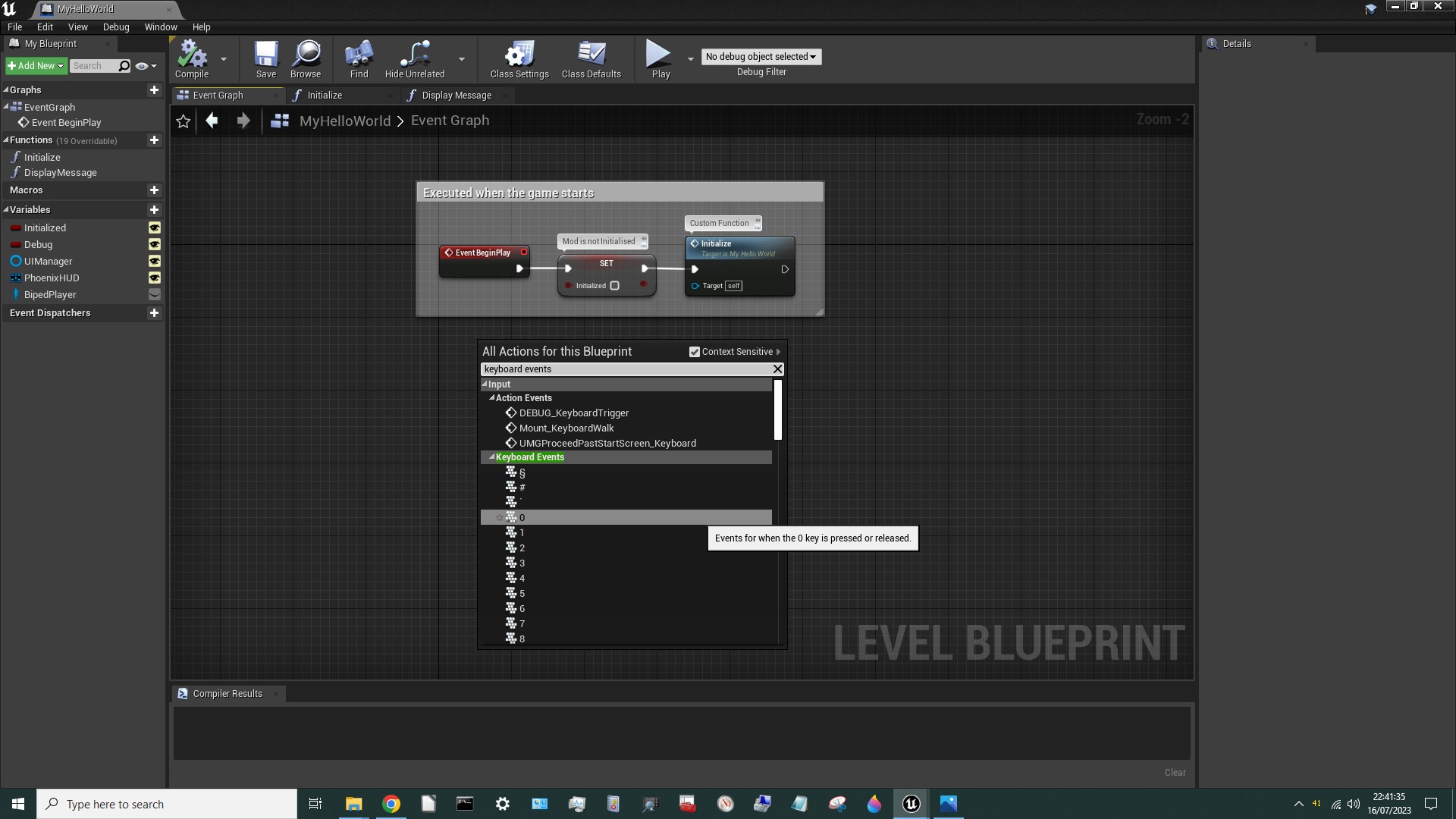Open Class Defaults

[591, 59]
